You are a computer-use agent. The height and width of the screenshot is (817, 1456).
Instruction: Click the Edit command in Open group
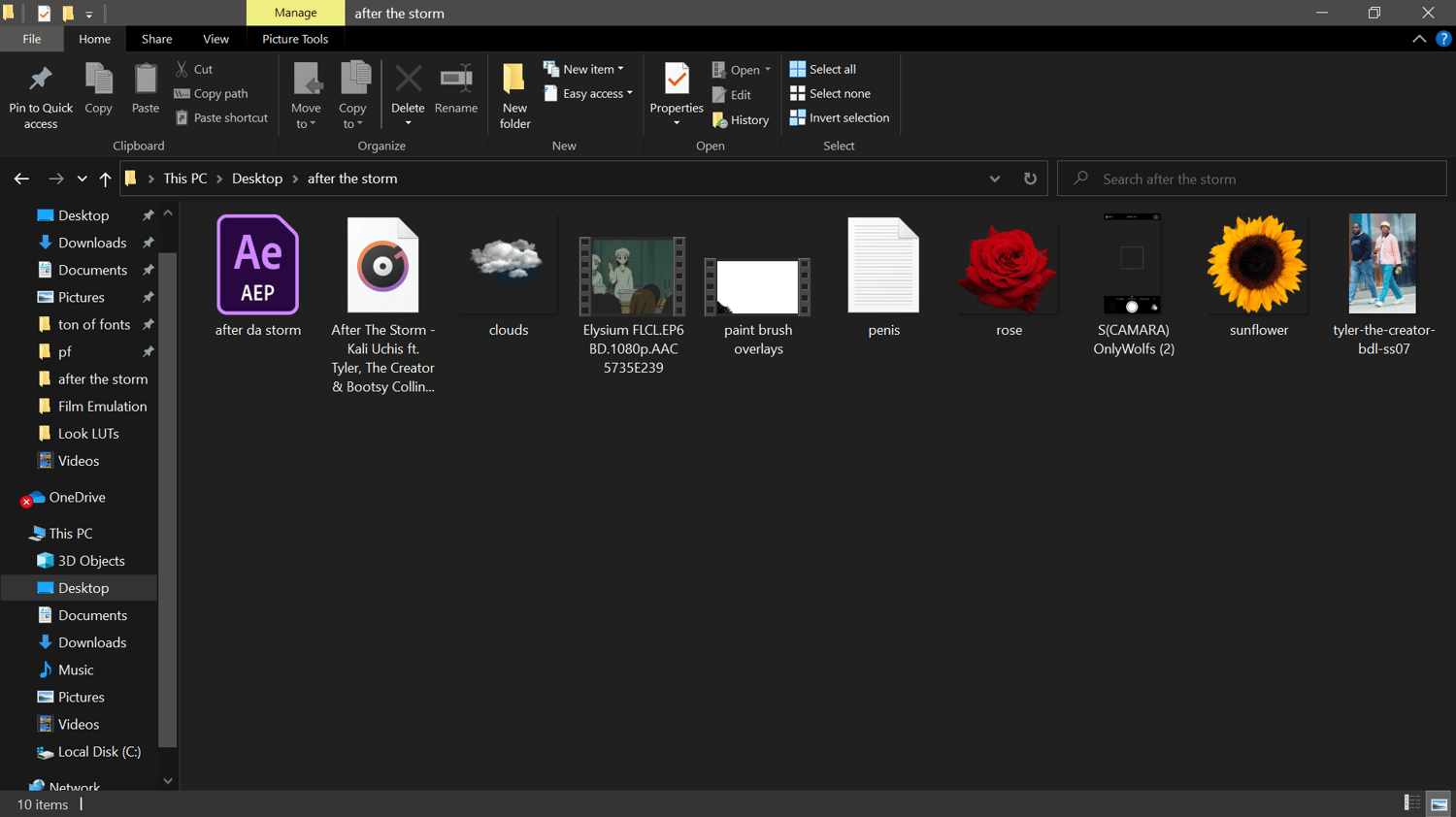coord(732,95)
